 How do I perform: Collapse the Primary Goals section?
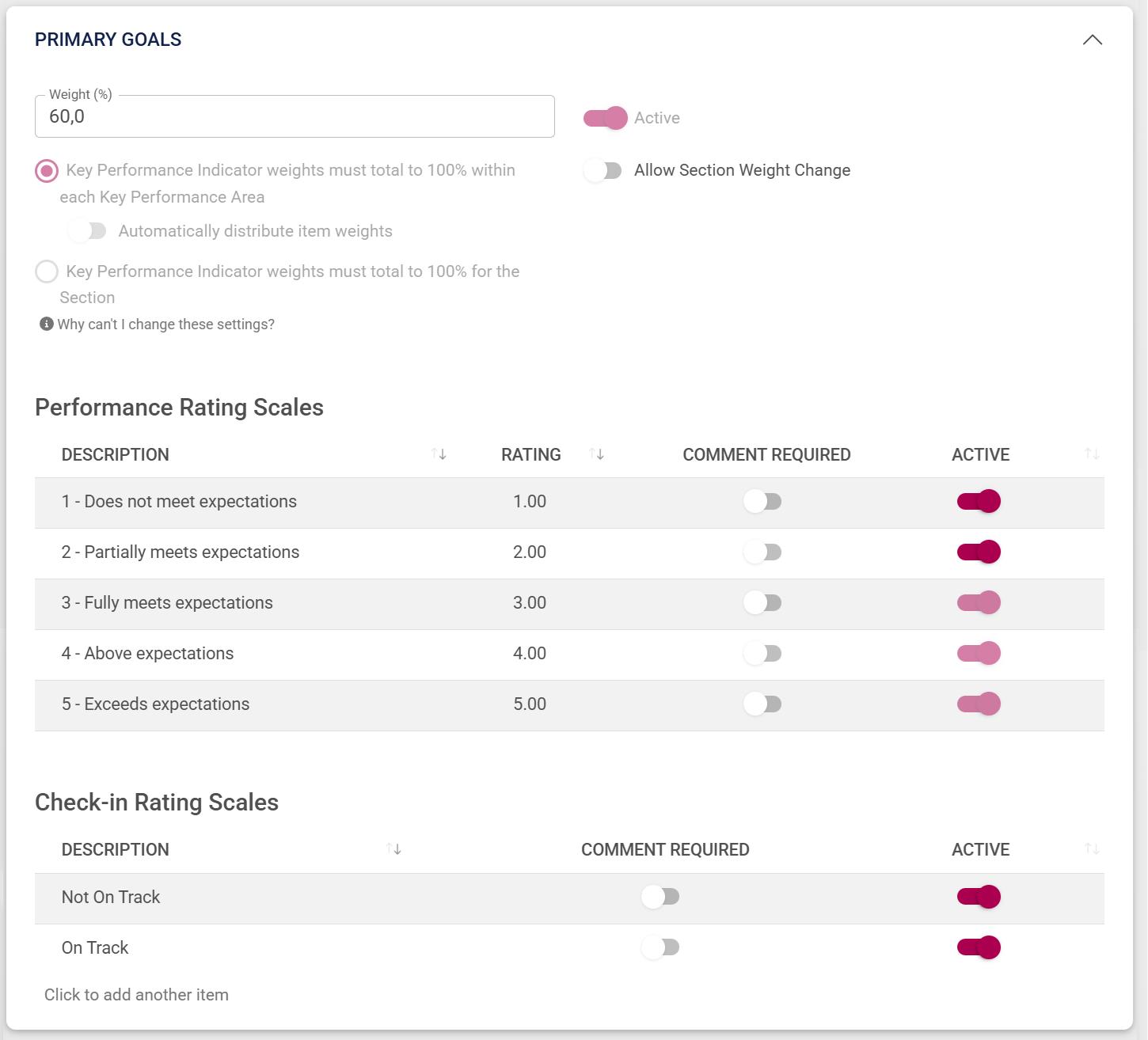1093,40
